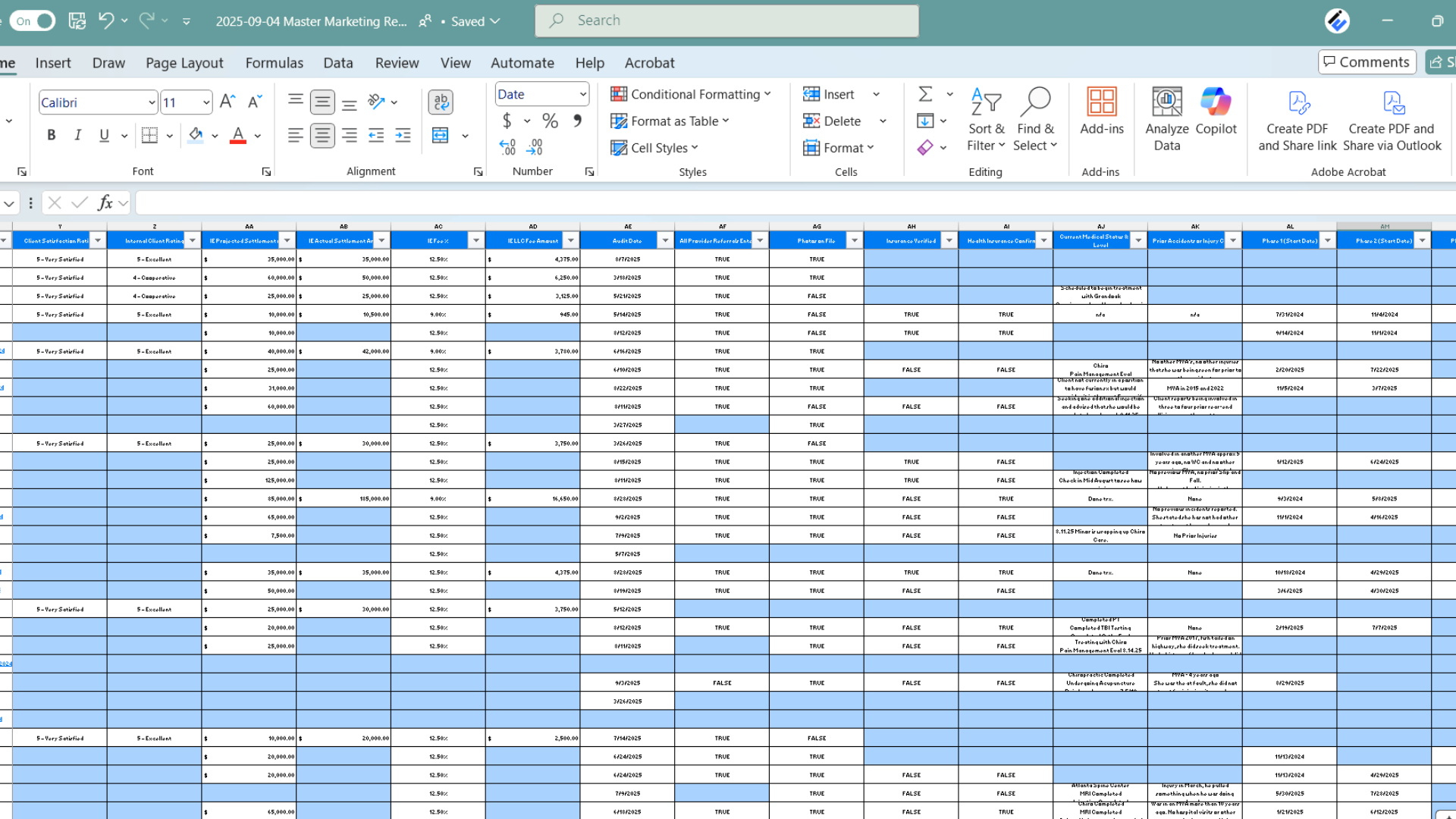Expand the Calibri font name dropdown
1456x819 pixels.
tap(152, 102)
